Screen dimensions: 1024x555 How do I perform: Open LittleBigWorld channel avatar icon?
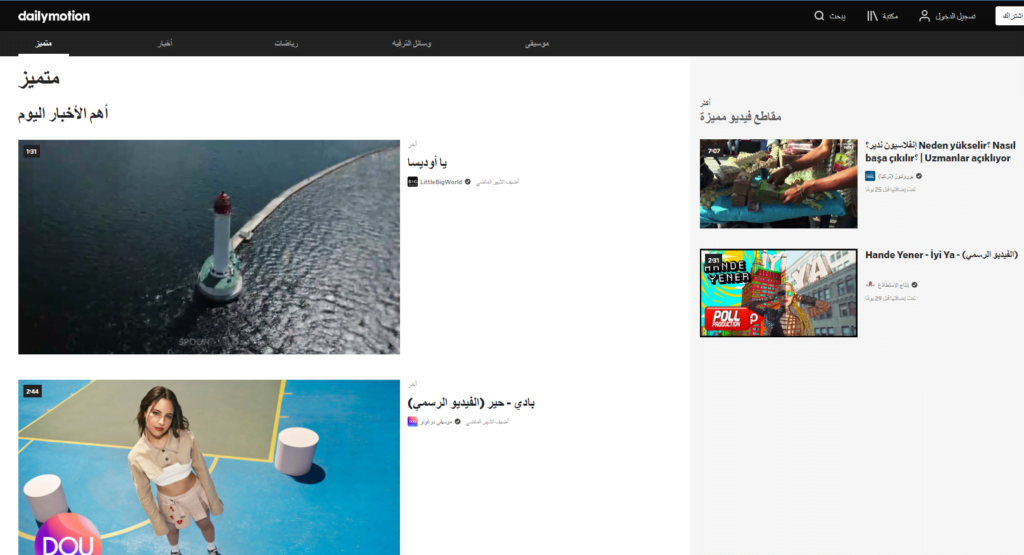pyautogui.click(x=412, y=182)
